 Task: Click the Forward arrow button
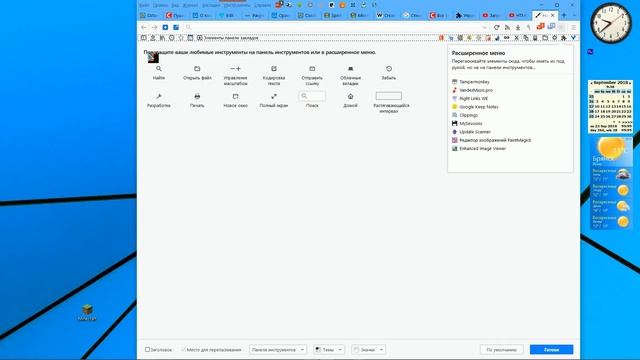[154, 27]
